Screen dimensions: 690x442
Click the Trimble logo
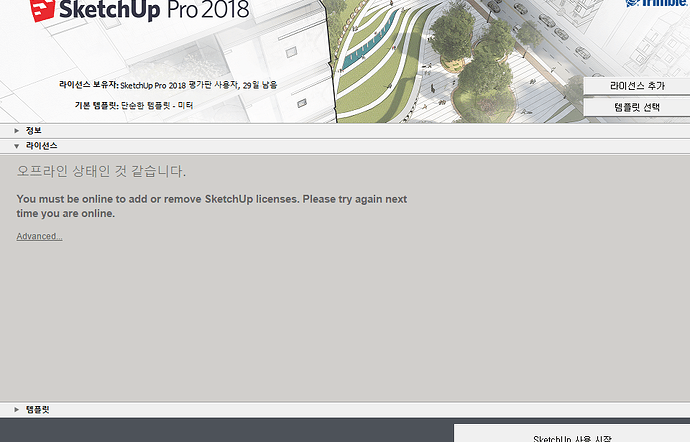[x=657, y=3]
